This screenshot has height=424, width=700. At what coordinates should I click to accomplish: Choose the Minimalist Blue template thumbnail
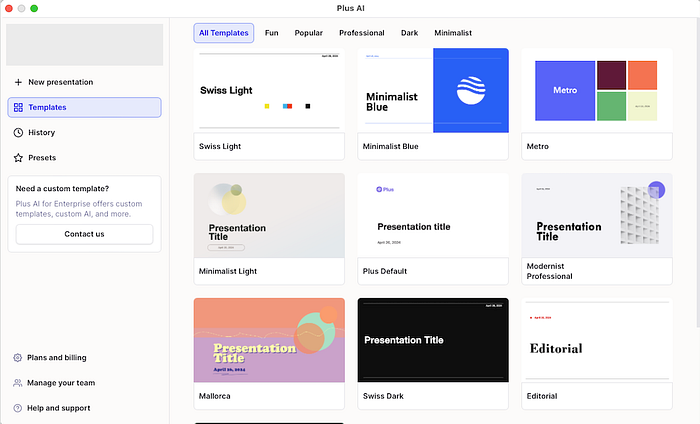tap(433, 90)
